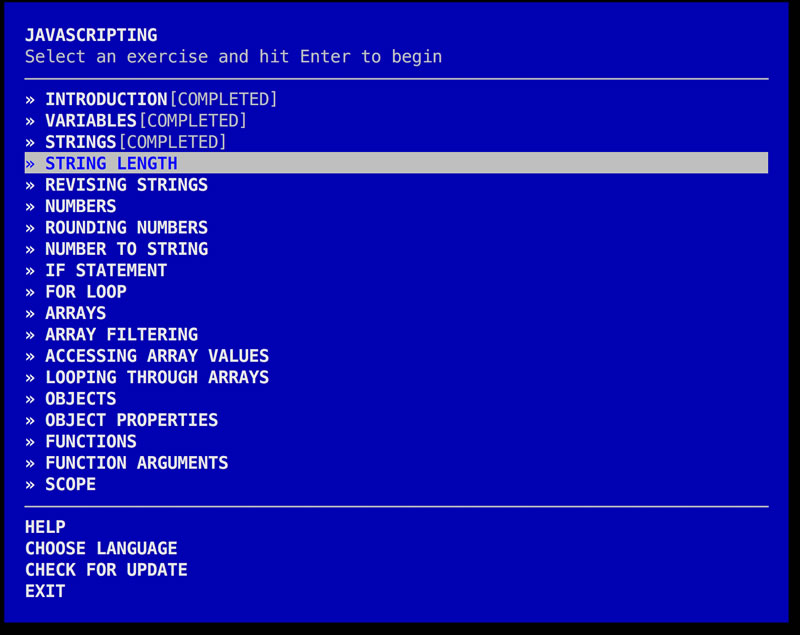Click the [COMPLETED] label beside INTRODUCTION
Image resolution: width=800 pixels, height=635 pixels.
click(223, 99)
